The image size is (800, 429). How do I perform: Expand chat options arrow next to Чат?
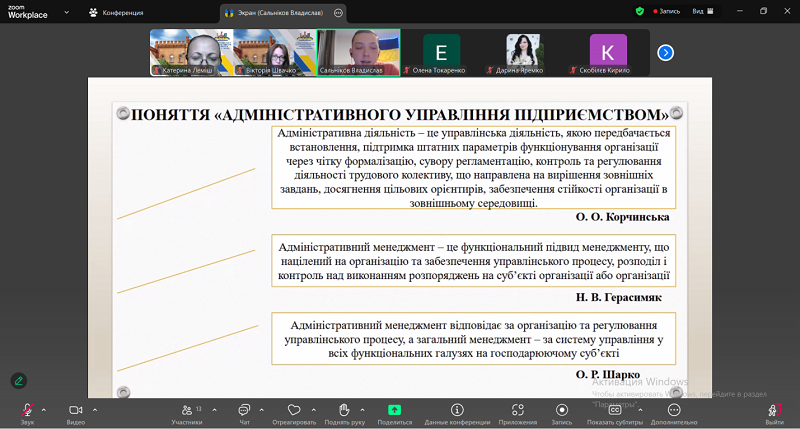point(262,410)
